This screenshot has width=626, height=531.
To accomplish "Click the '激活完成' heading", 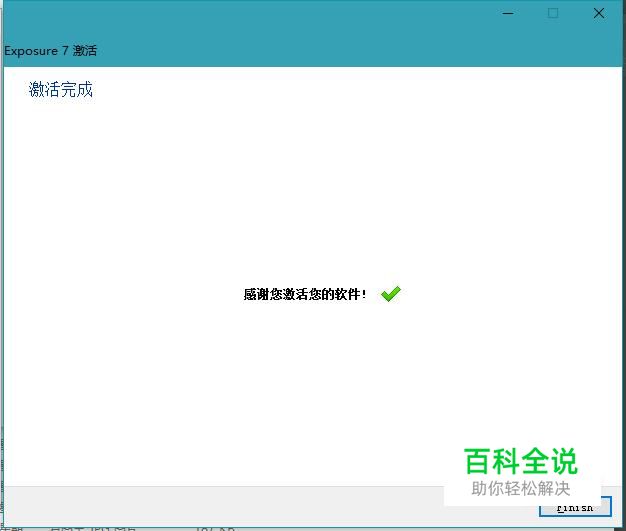I will click(x=61, y=89).
